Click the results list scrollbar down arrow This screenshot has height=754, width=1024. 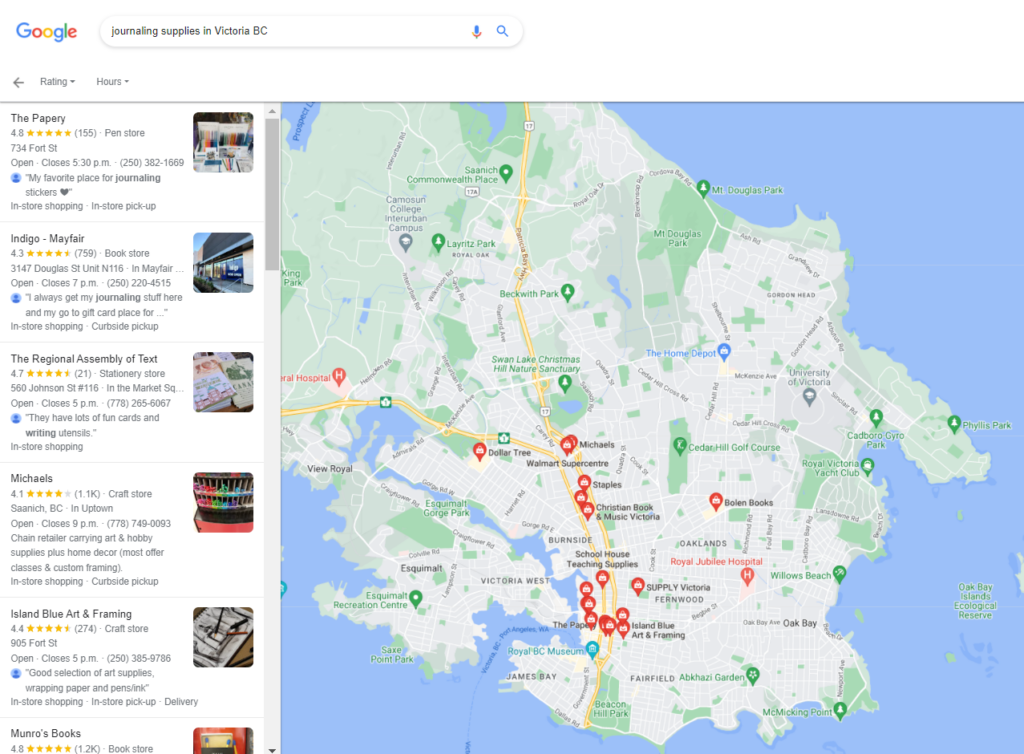(272, 747)
